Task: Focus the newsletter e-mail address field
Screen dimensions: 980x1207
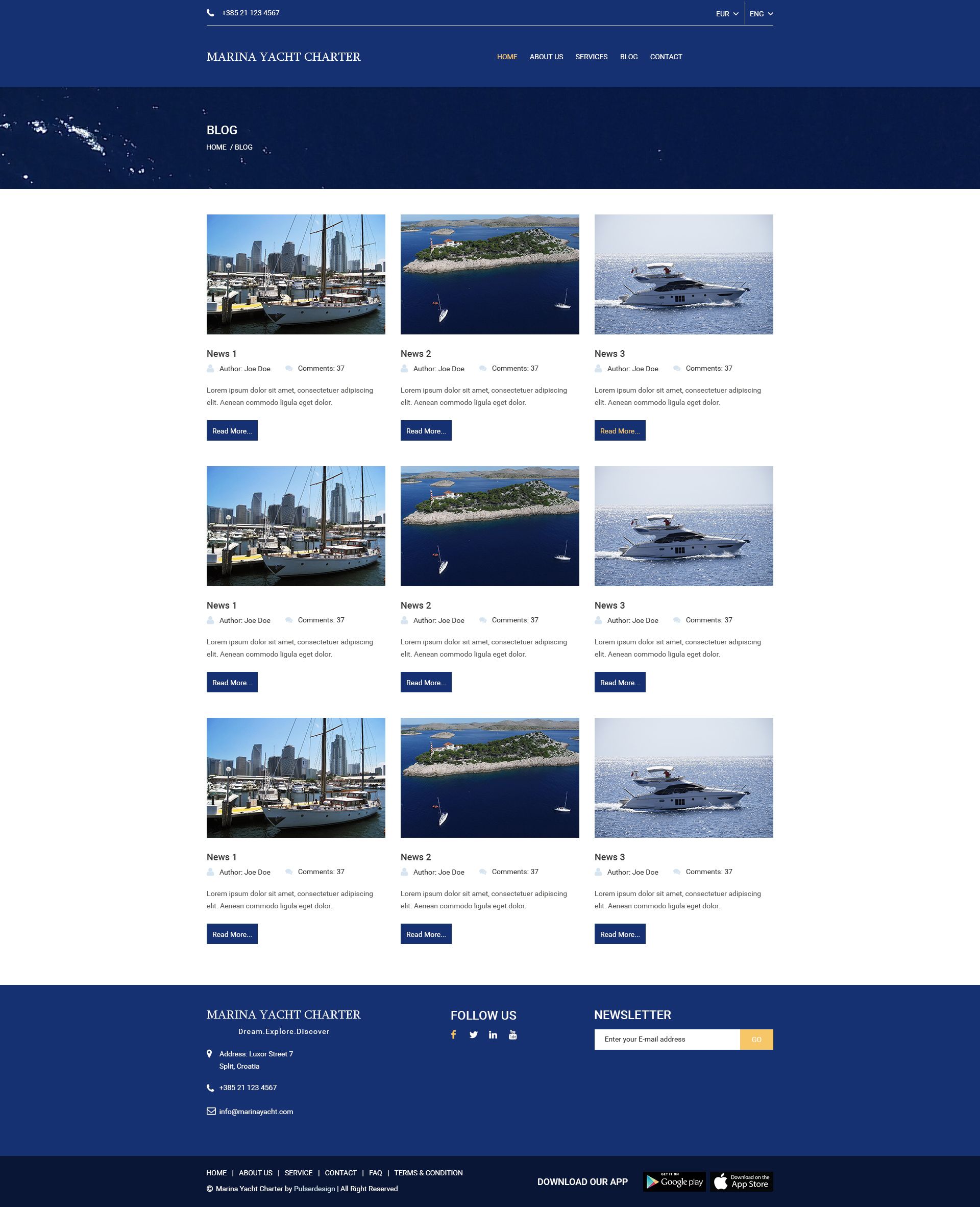Action: click(666, 1040)
